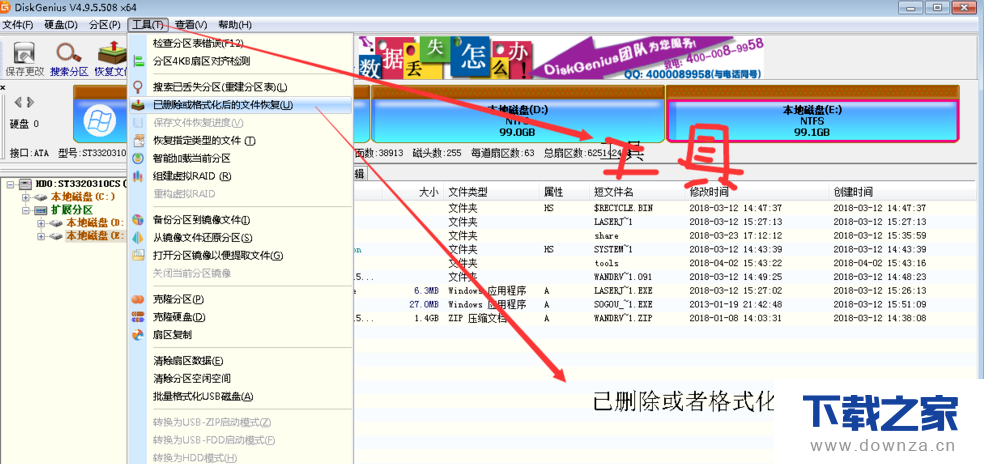Expand the 本地磁盘(D:) tree node
The height and width of the screenshot is (464, 984).
pos(41,223)
